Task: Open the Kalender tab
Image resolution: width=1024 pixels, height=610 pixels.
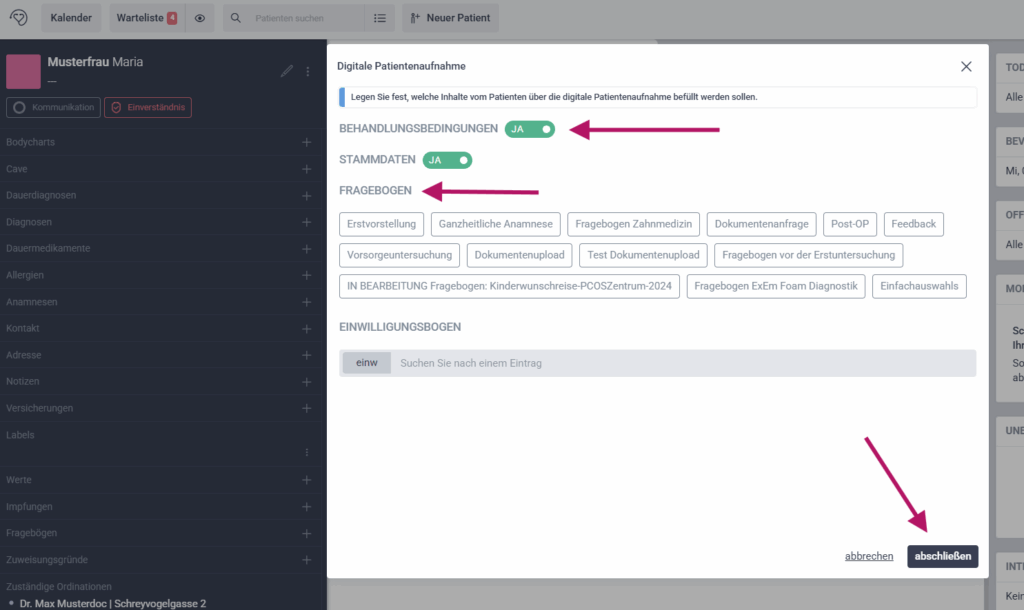Action: pos(71,18)
